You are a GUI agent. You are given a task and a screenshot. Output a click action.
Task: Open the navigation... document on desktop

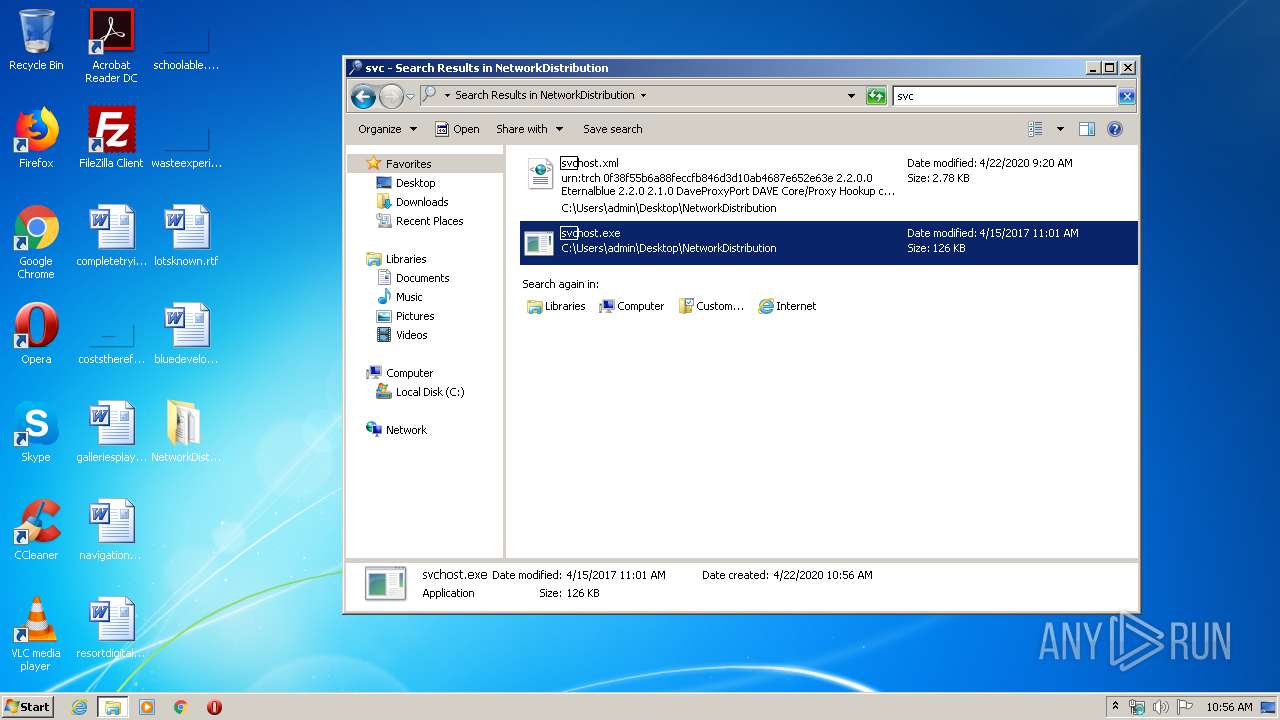[111, 530]
